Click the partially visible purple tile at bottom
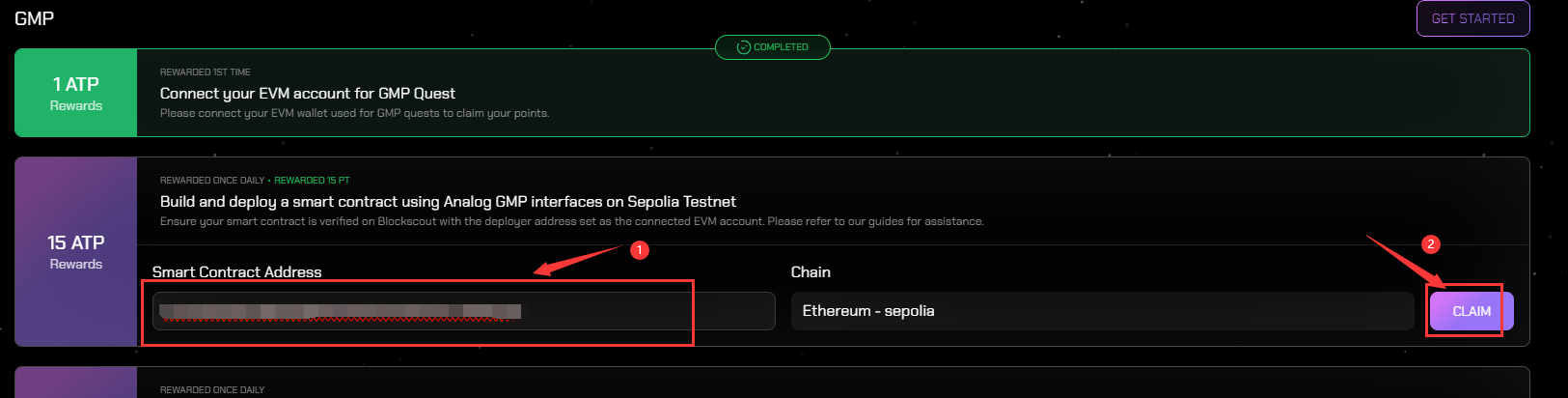Screen dimensions: 1568x398 pyautogui.click(x=76, y=383)
